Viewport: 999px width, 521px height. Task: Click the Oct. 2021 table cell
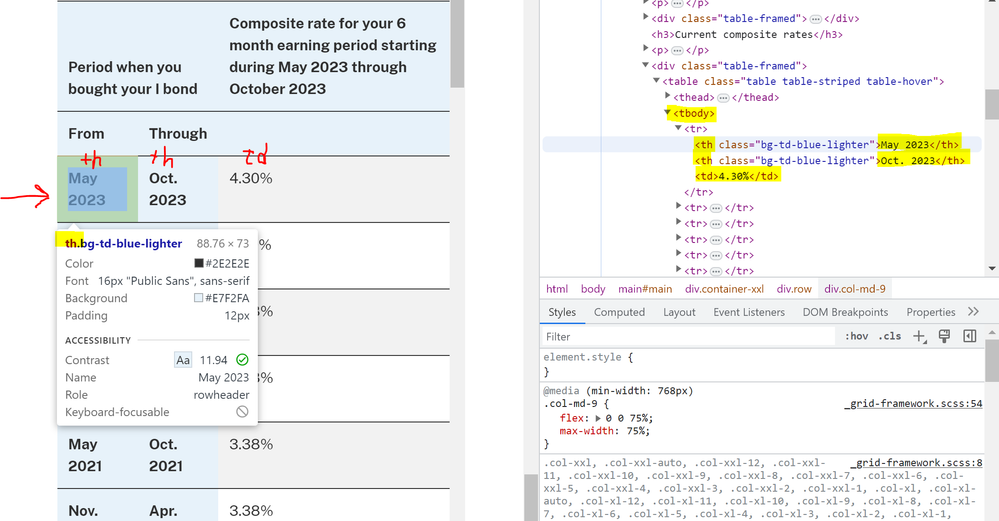(x=178, y=455)
